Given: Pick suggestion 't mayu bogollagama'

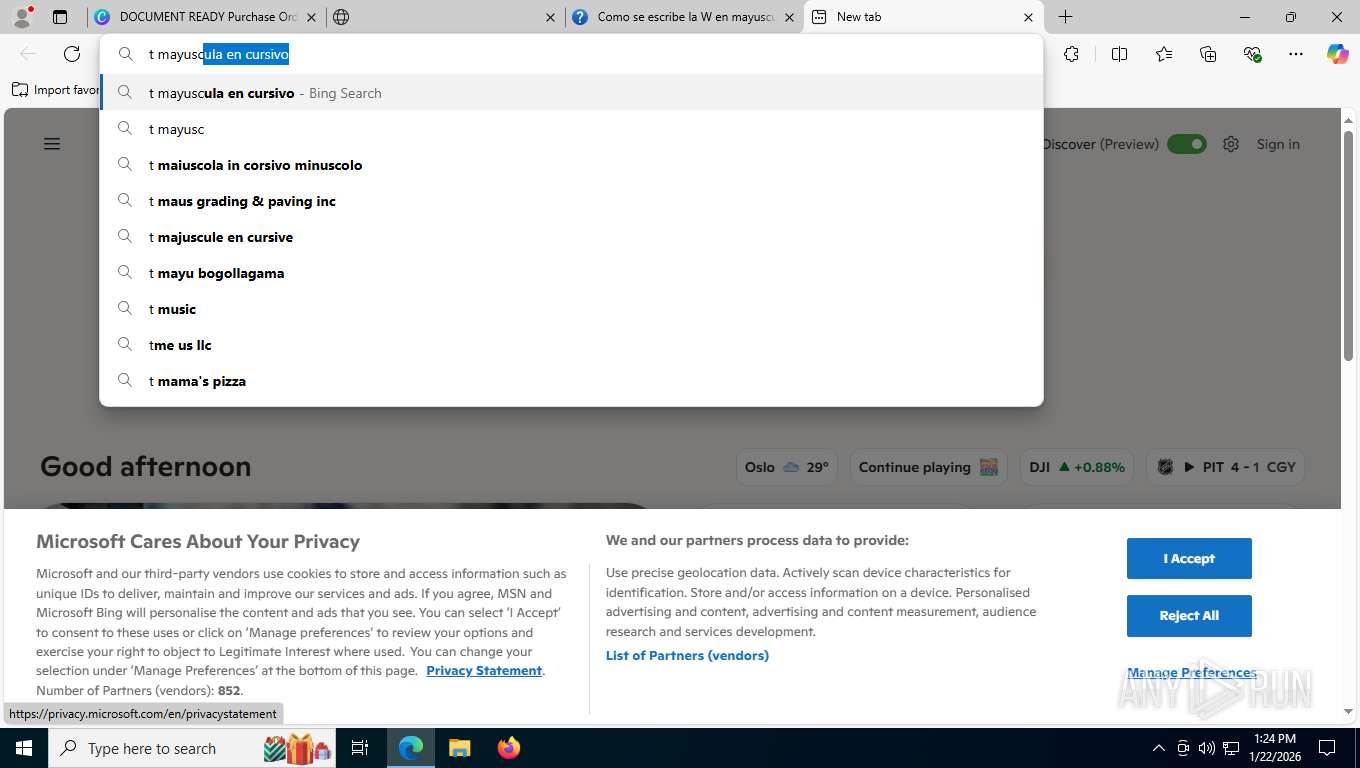Looking at the screenshot, I should coord(571,273).
